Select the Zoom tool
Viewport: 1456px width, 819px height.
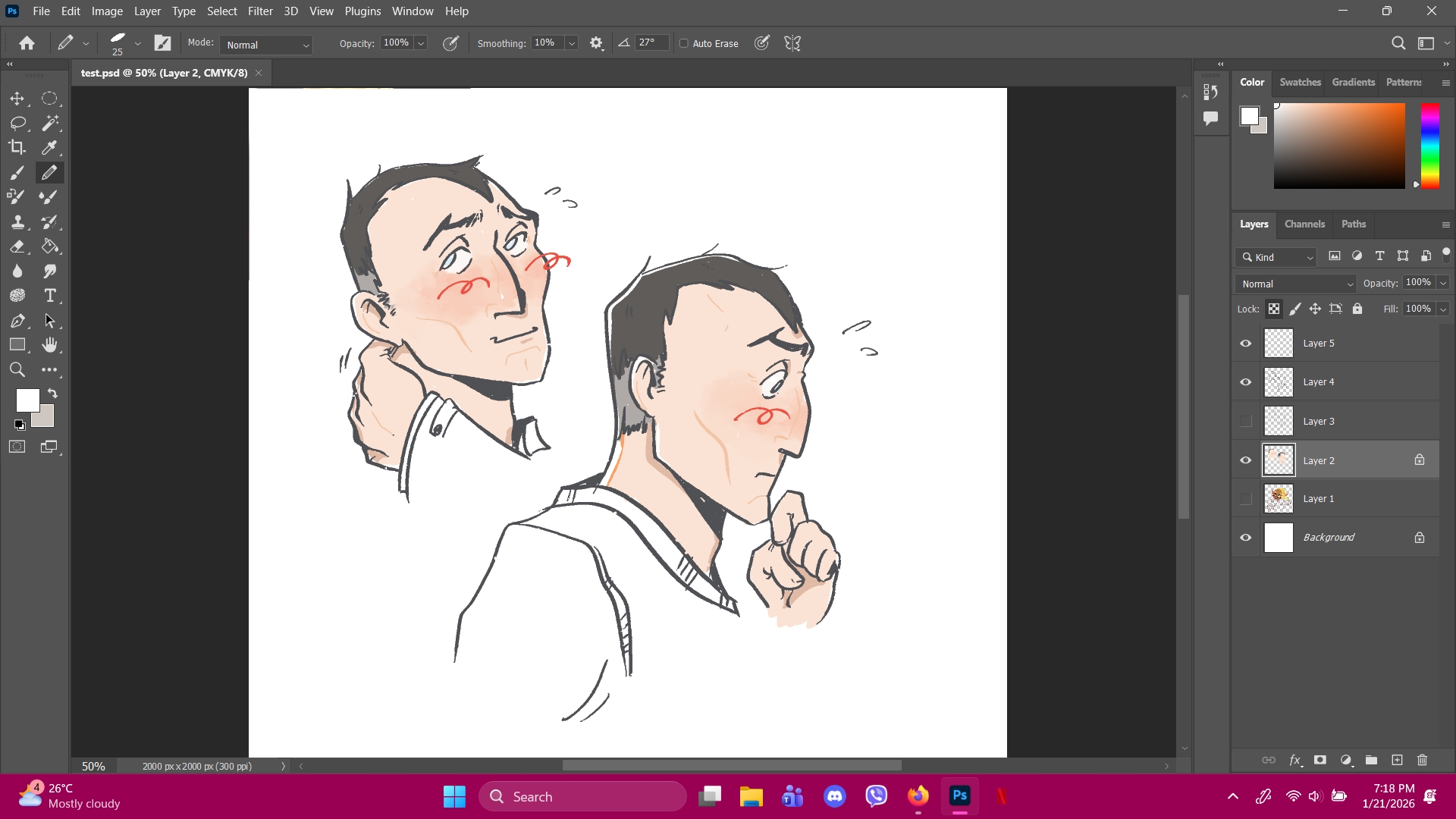[17, 370]
